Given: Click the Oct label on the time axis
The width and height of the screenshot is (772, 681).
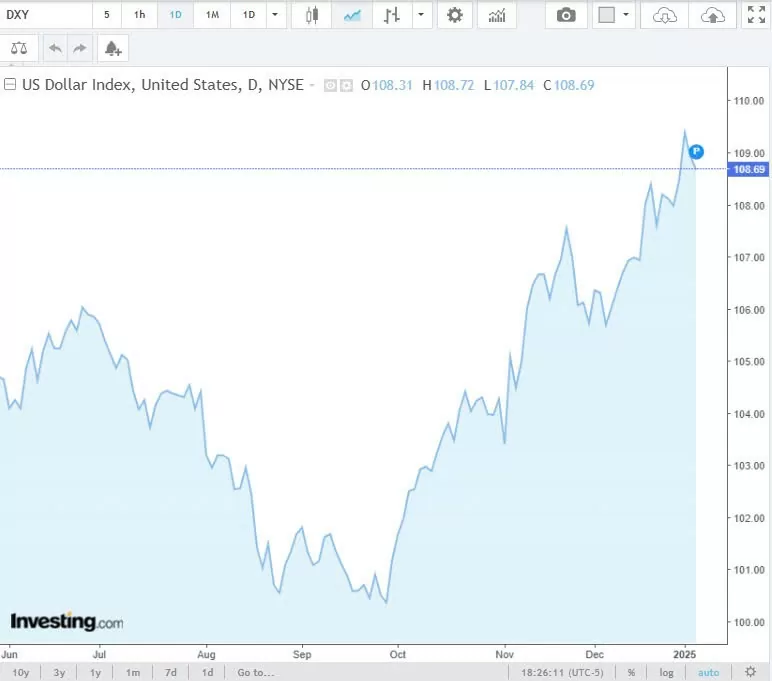Looking at the screenshot, I should click(x=398, y=654).
